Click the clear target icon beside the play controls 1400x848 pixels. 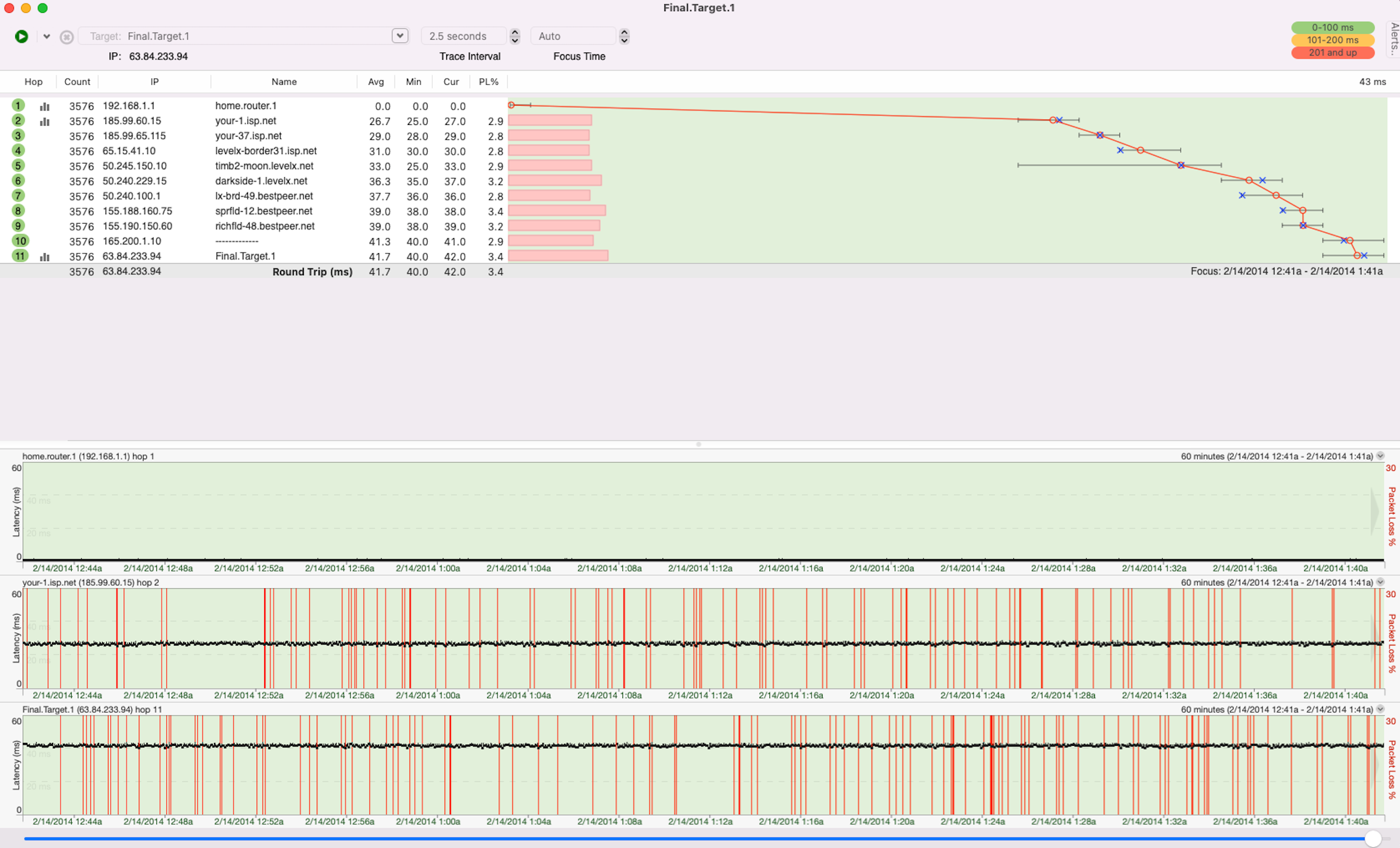[x=66, y=36]
